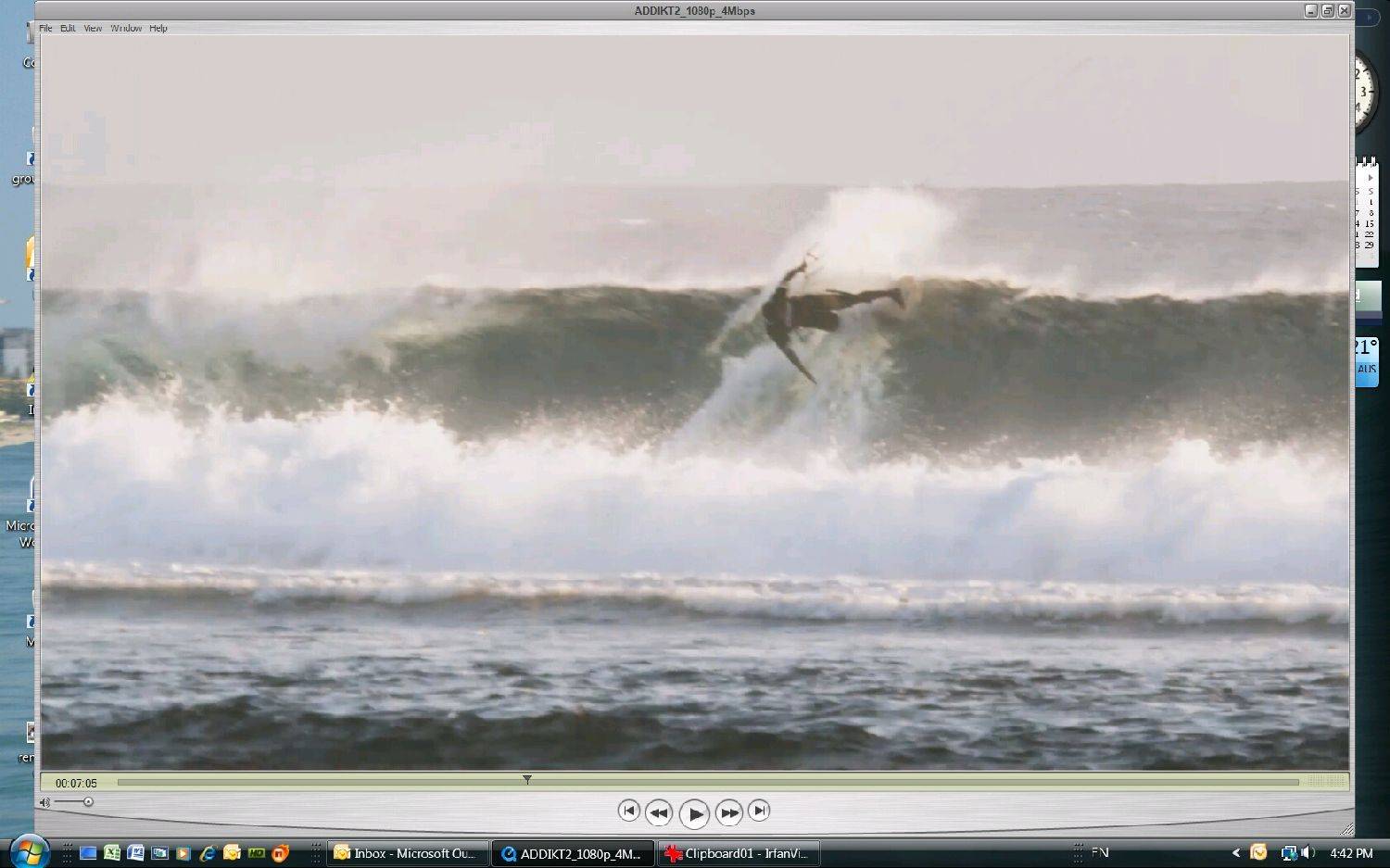Expand hidden system tray icons arrow

coord(1235,853)
